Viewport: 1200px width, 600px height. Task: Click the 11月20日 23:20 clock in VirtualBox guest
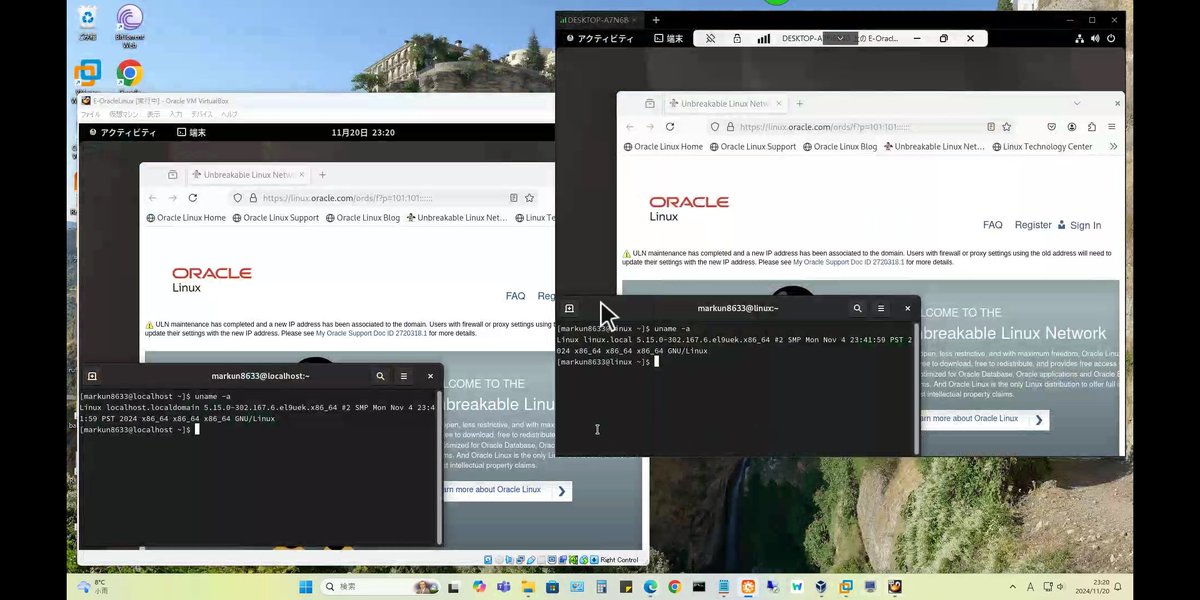click(x=363, y=132)
